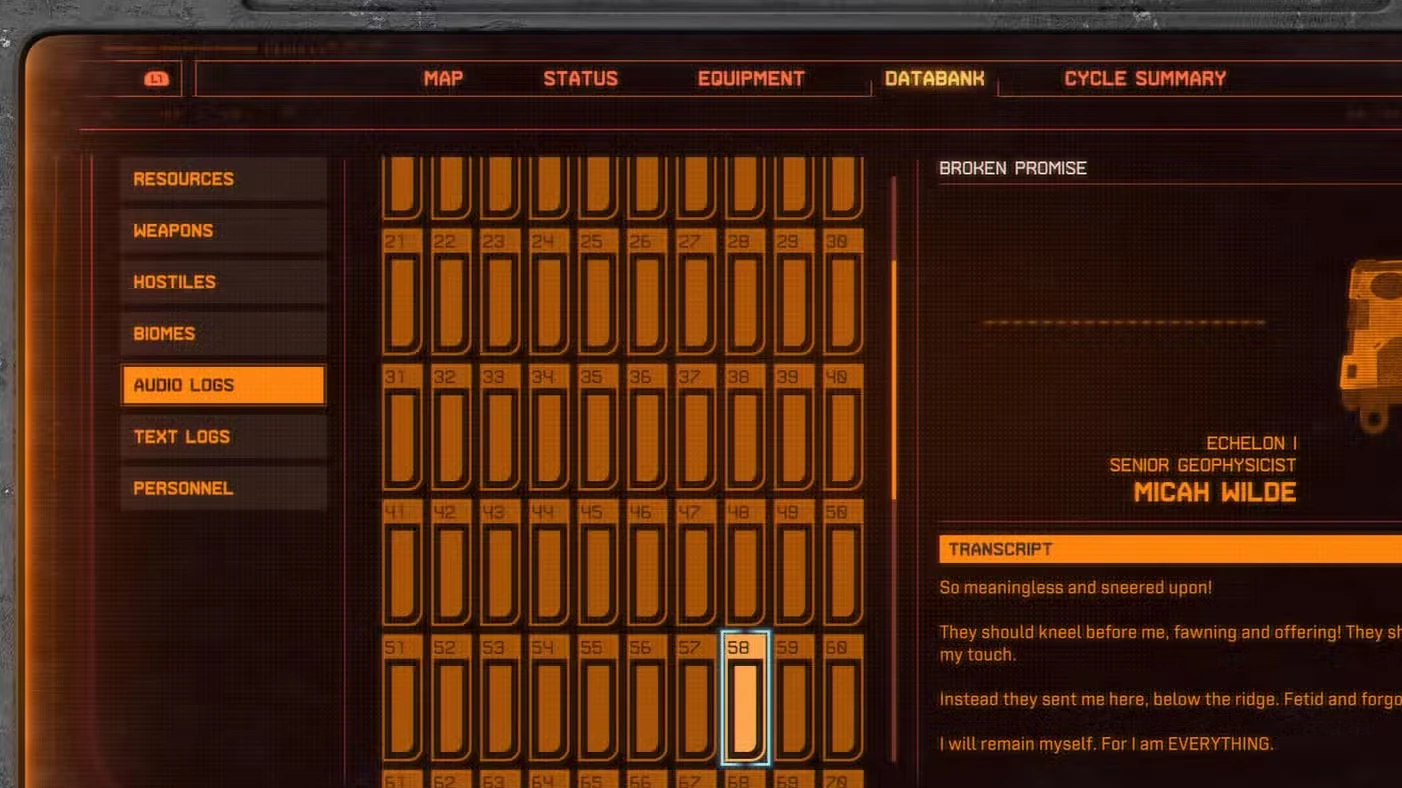The width and height of the screenshot is (1402, 788).
Task: Select audio log slot 44
Action: coord(549,563)
